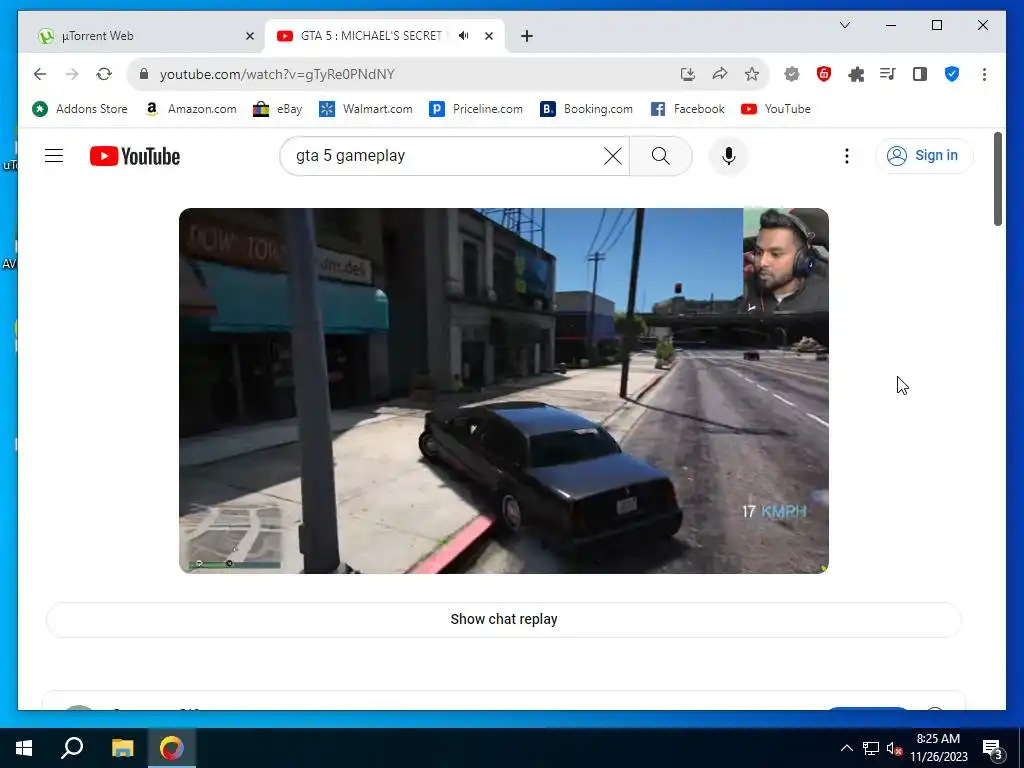Open the Walmart.com bookmark
Image resolution: width=1024 pixels, height=768 pixels.
pyautogui.click(x=366, y=109)
